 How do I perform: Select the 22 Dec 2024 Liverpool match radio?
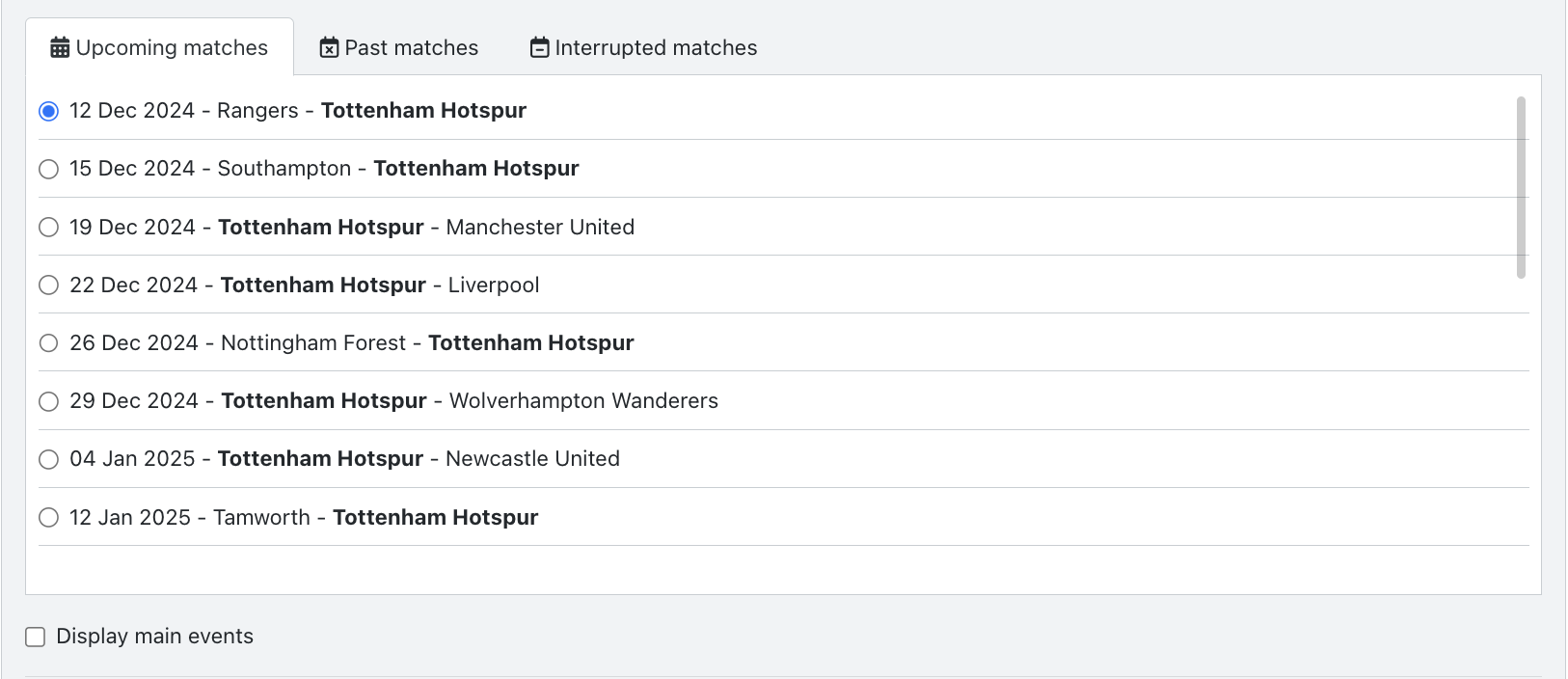[x=48, y=285]
